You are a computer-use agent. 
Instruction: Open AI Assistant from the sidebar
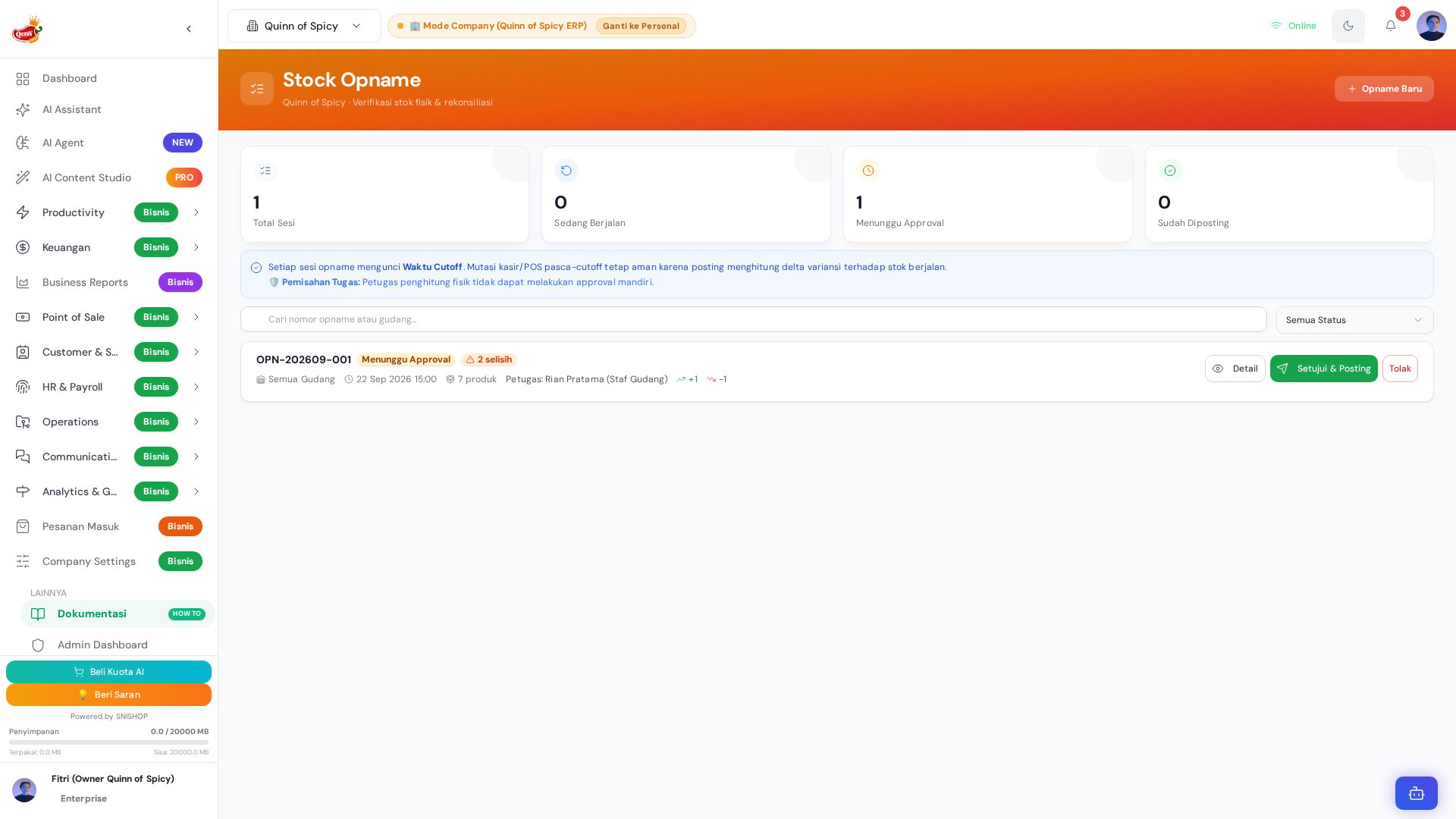[x=108, y=109]
